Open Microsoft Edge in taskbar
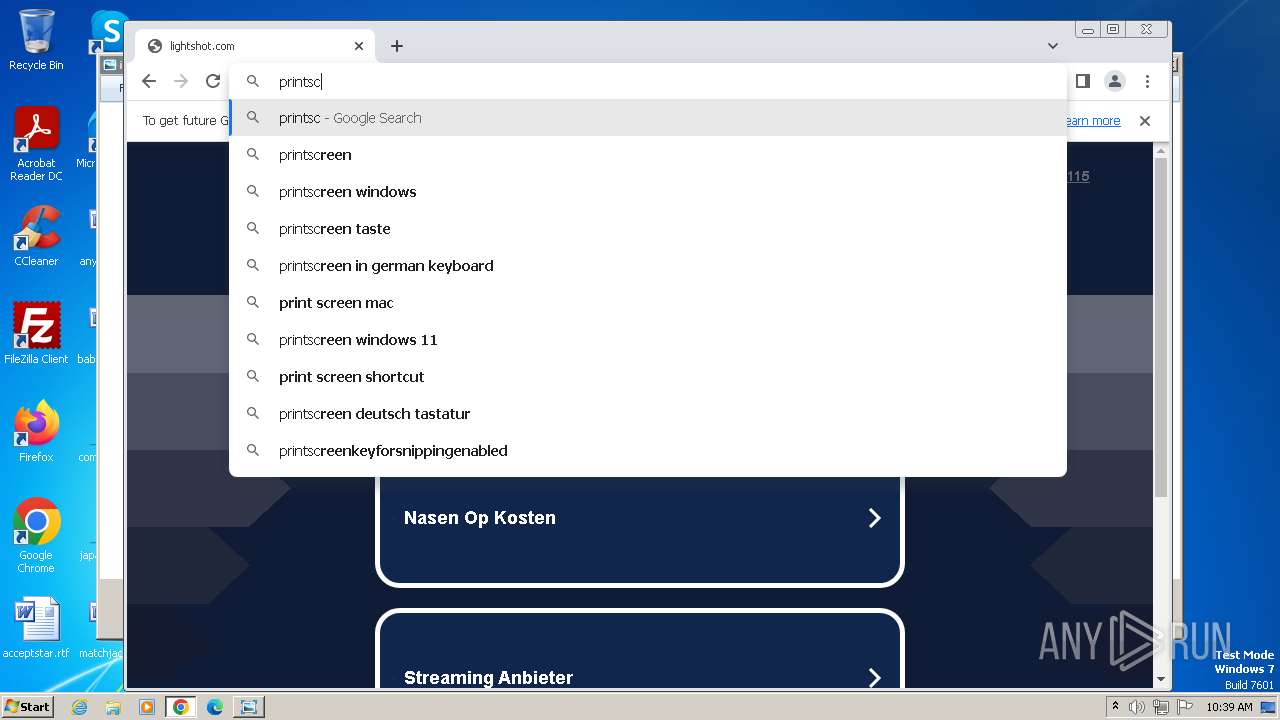1280x720 pixels. click(x=214, y=707)
